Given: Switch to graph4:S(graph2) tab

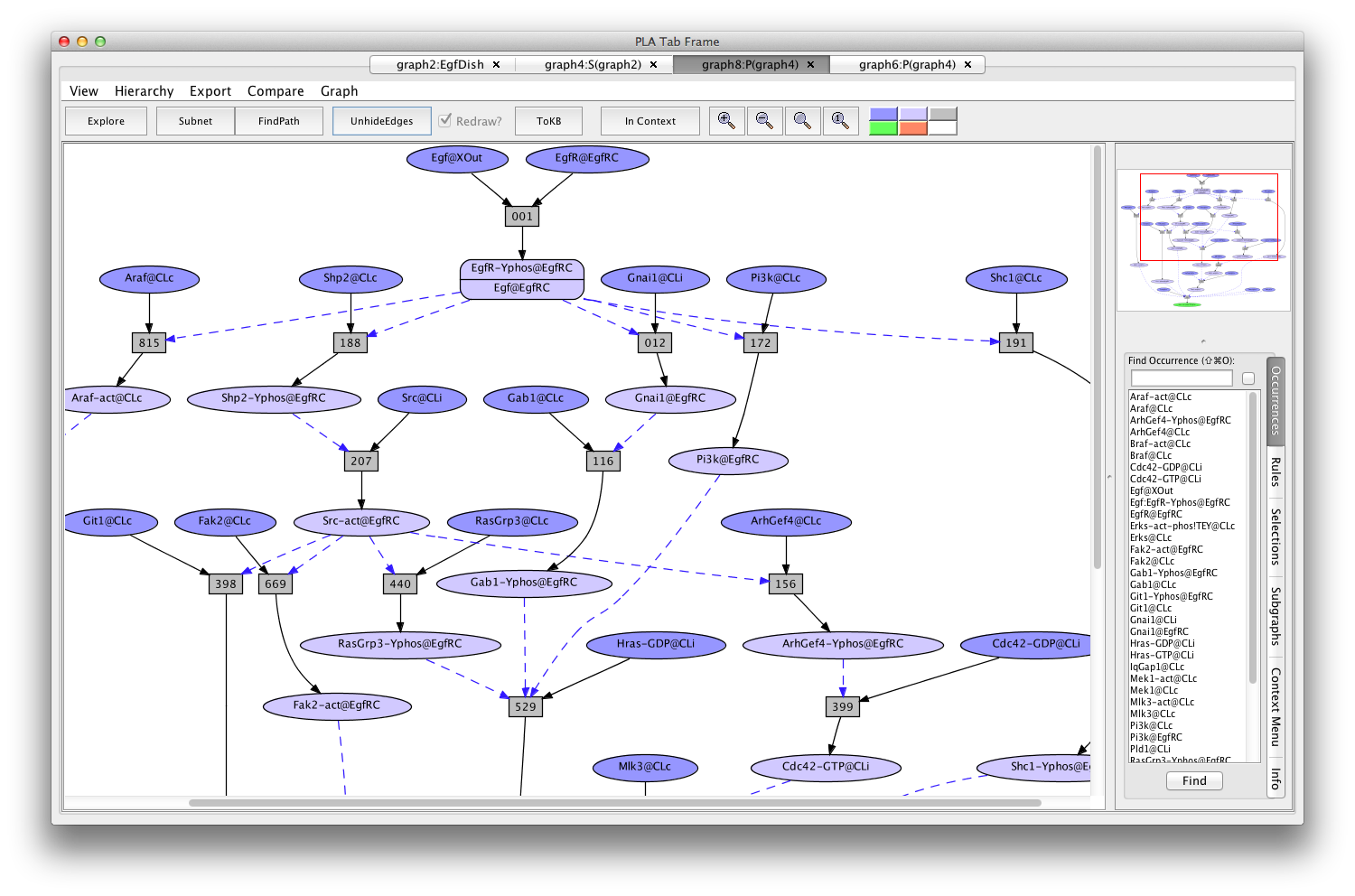Looking at the screenshot, I should [x=593, y=65].
